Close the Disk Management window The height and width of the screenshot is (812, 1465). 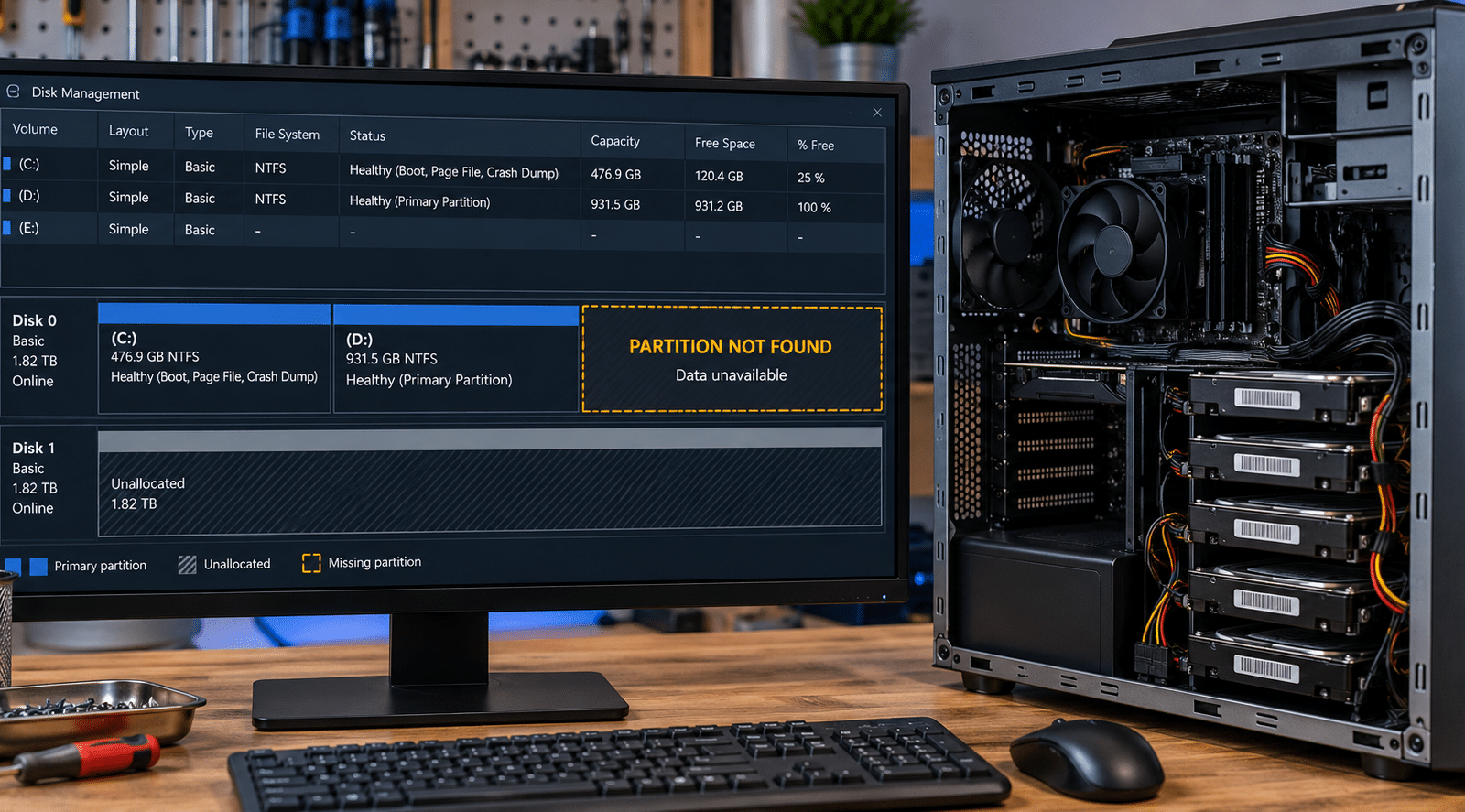click(x=877, y=113)
